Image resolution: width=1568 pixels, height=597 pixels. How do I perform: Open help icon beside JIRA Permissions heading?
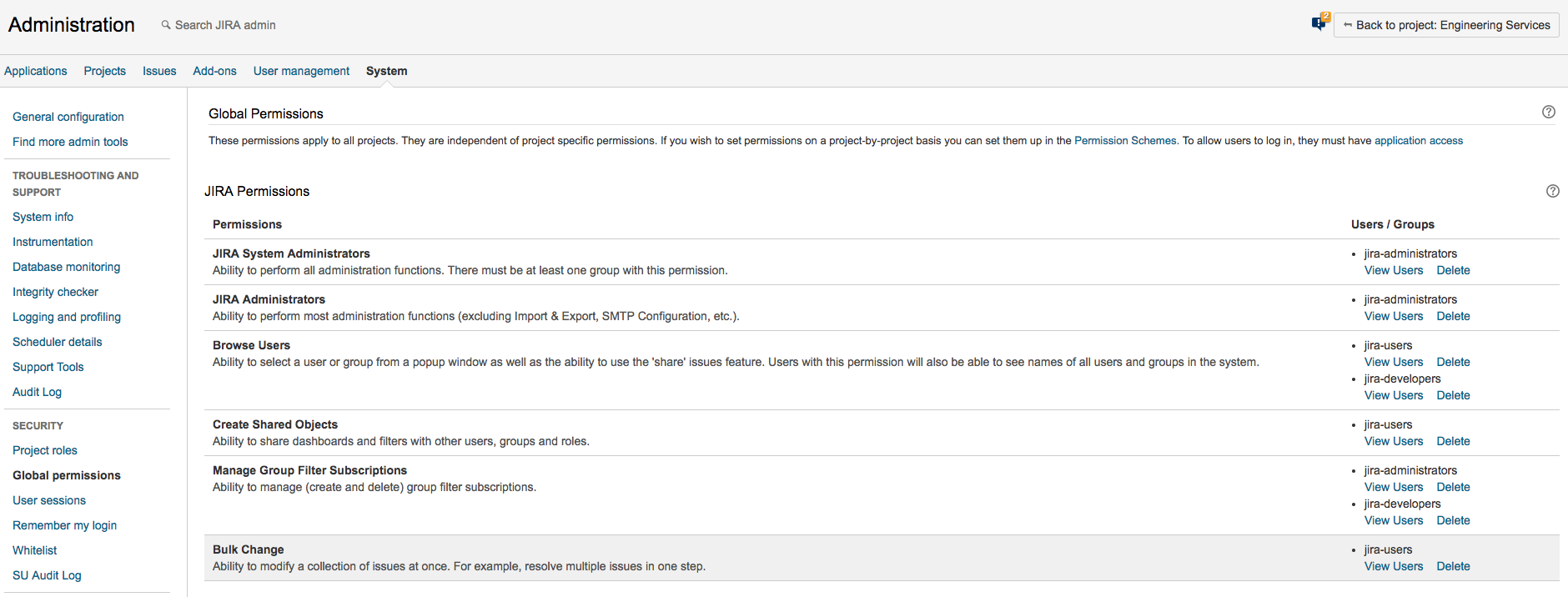pos(1552,191)
